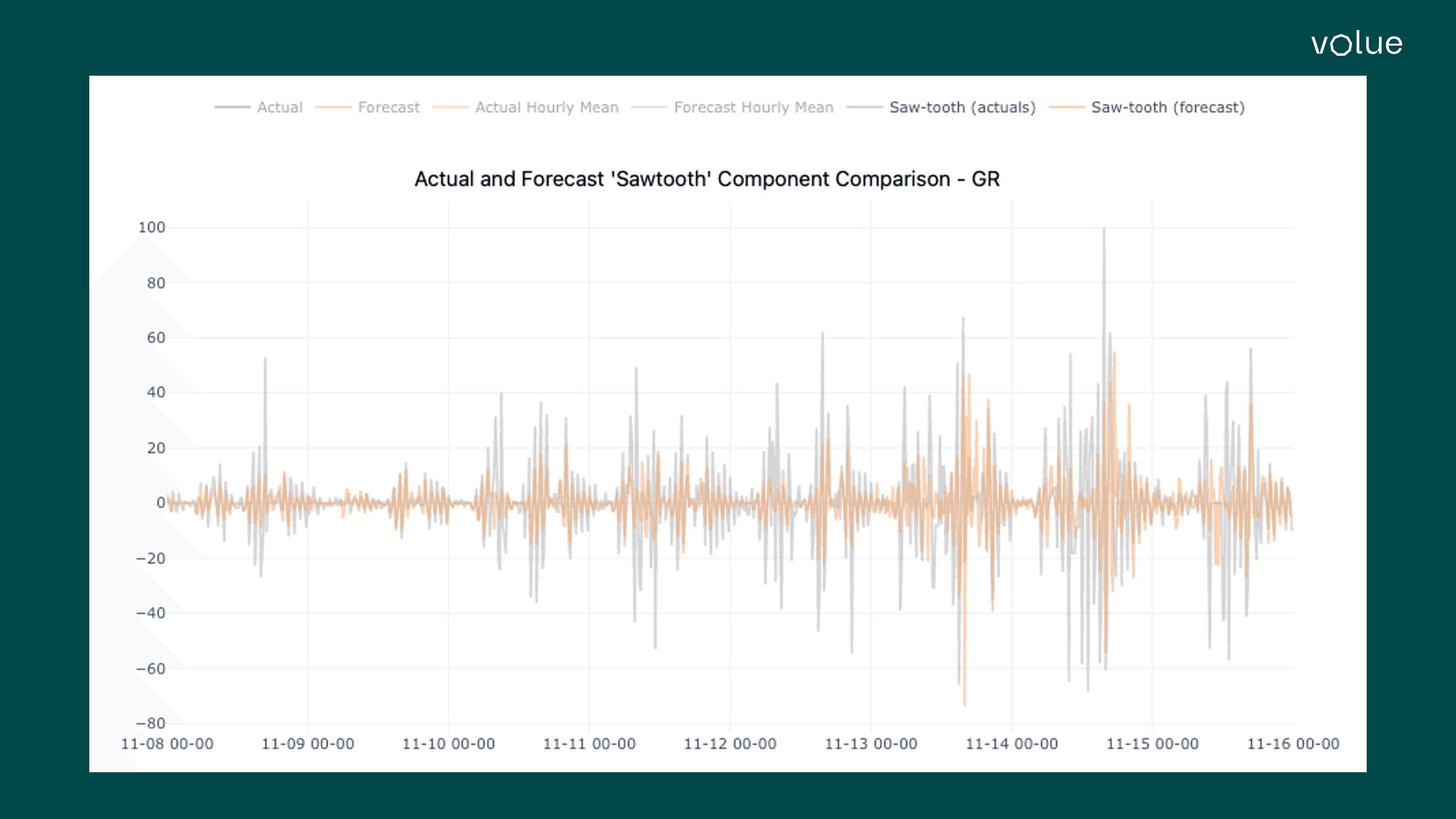This screenshot has width=1456, height=819.
Task: Click the 11-08 00-00 axis label
Action: tap(167, 743)
